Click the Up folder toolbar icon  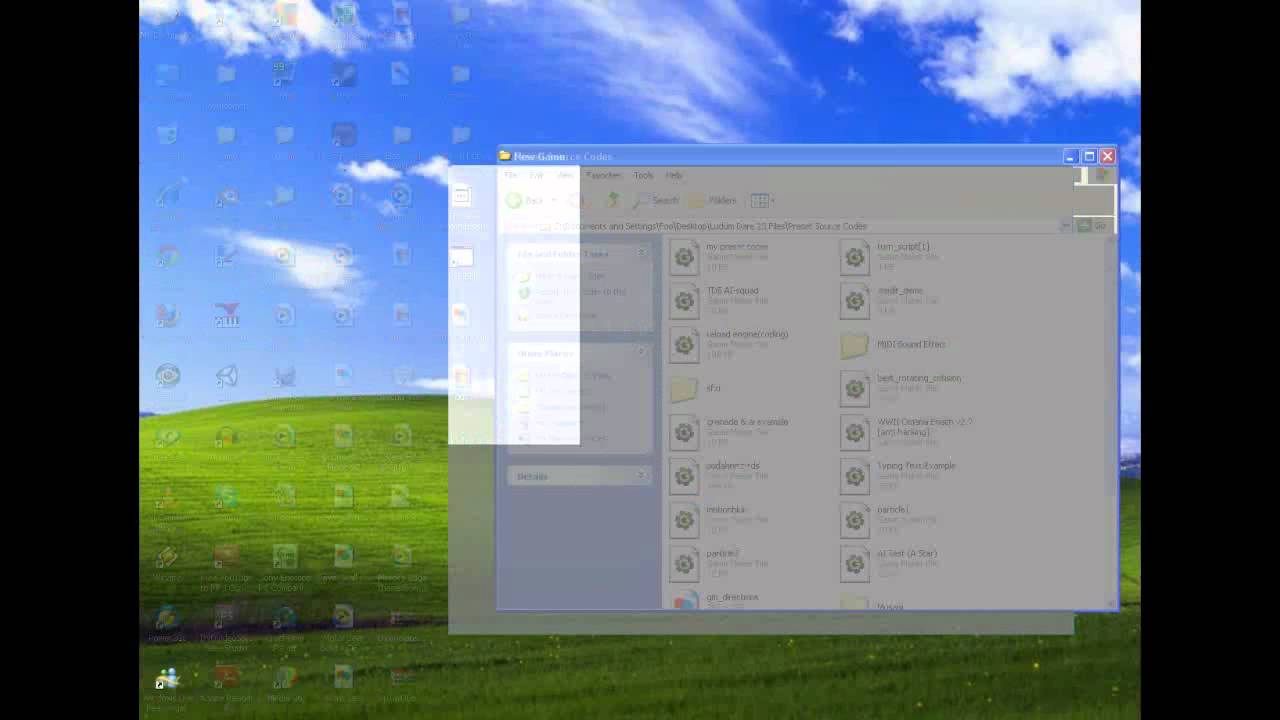612,200
